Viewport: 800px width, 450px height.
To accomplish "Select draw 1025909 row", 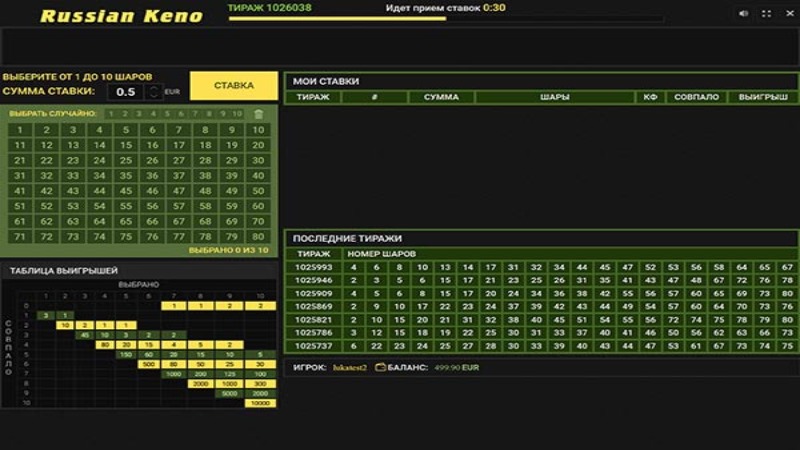I will pos(541,293).
